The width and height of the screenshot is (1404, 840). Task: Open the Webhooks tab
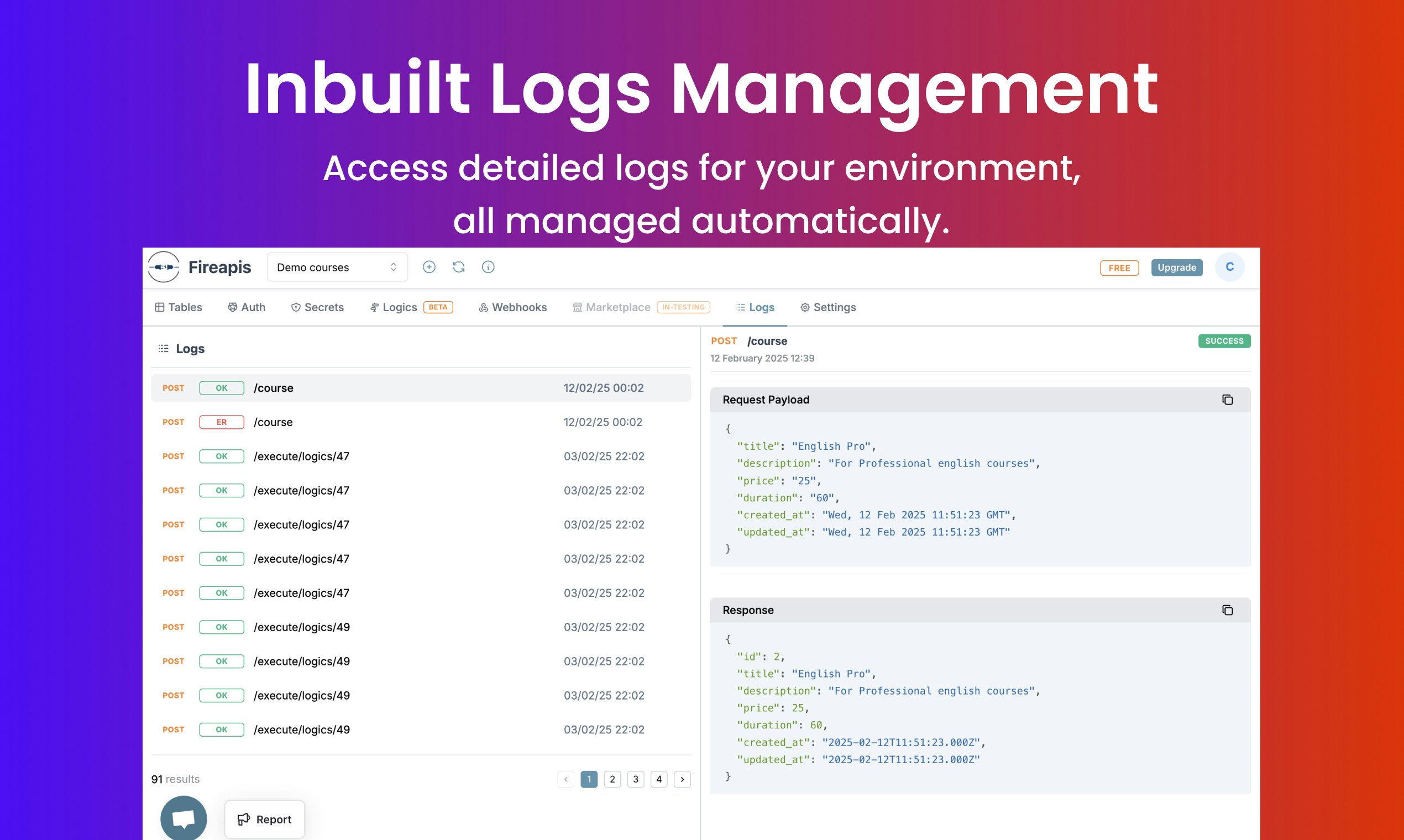pos(513,307)
